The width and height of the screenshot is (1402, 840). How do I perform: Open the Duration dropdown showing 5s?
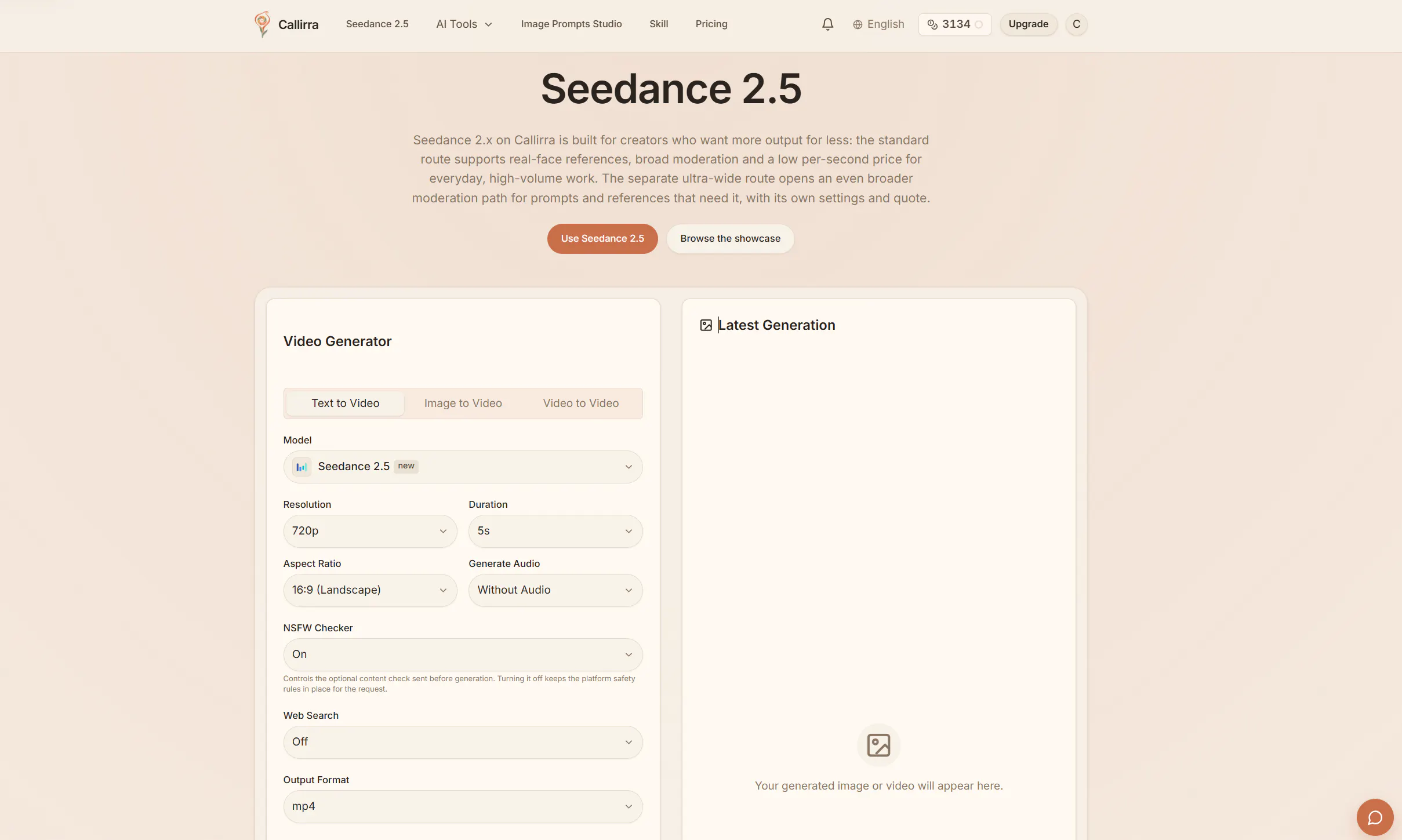point(555,531)
